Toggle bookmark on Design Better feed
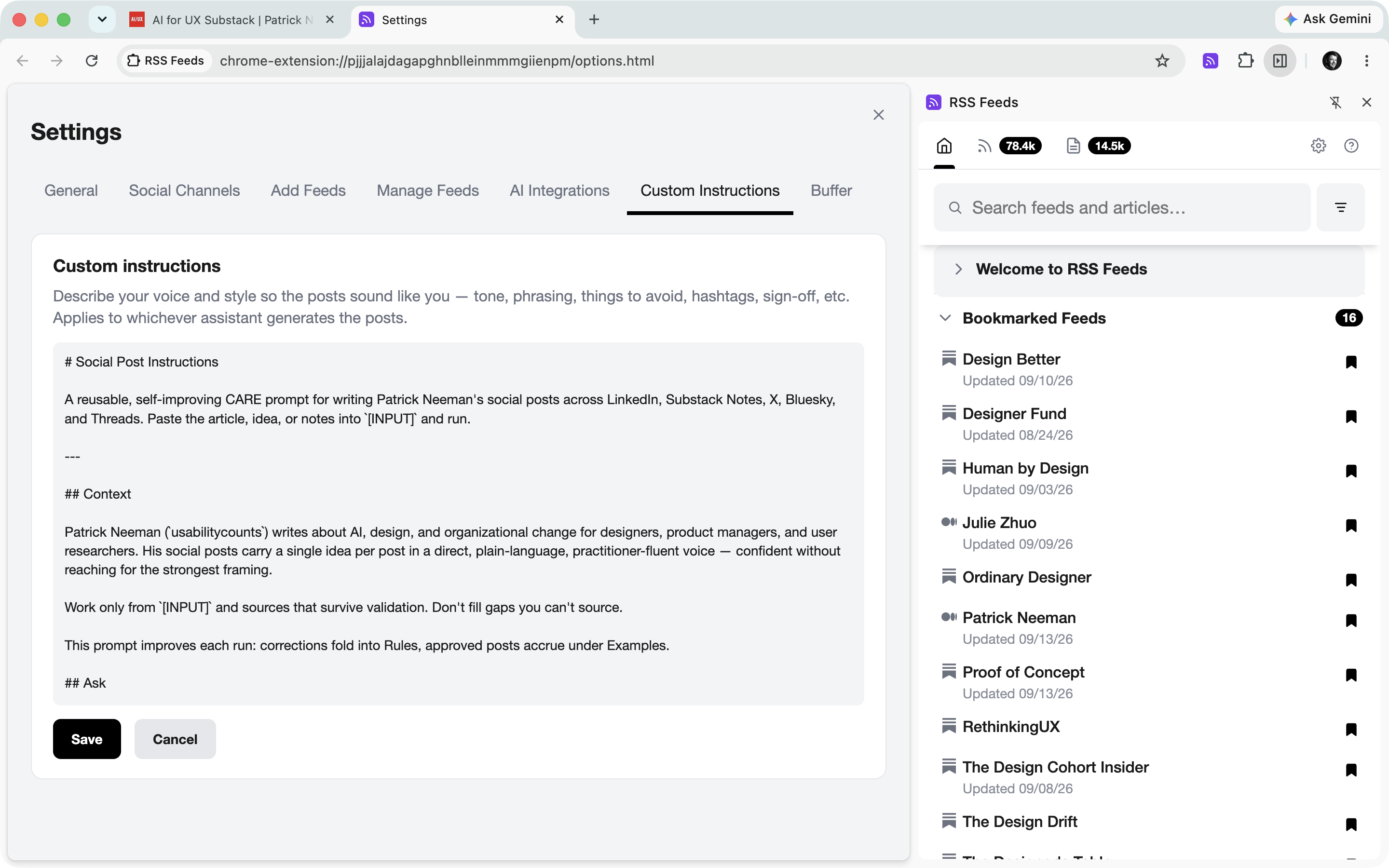The height and width of the screenshot is (868, 1389). [1351, 362]
